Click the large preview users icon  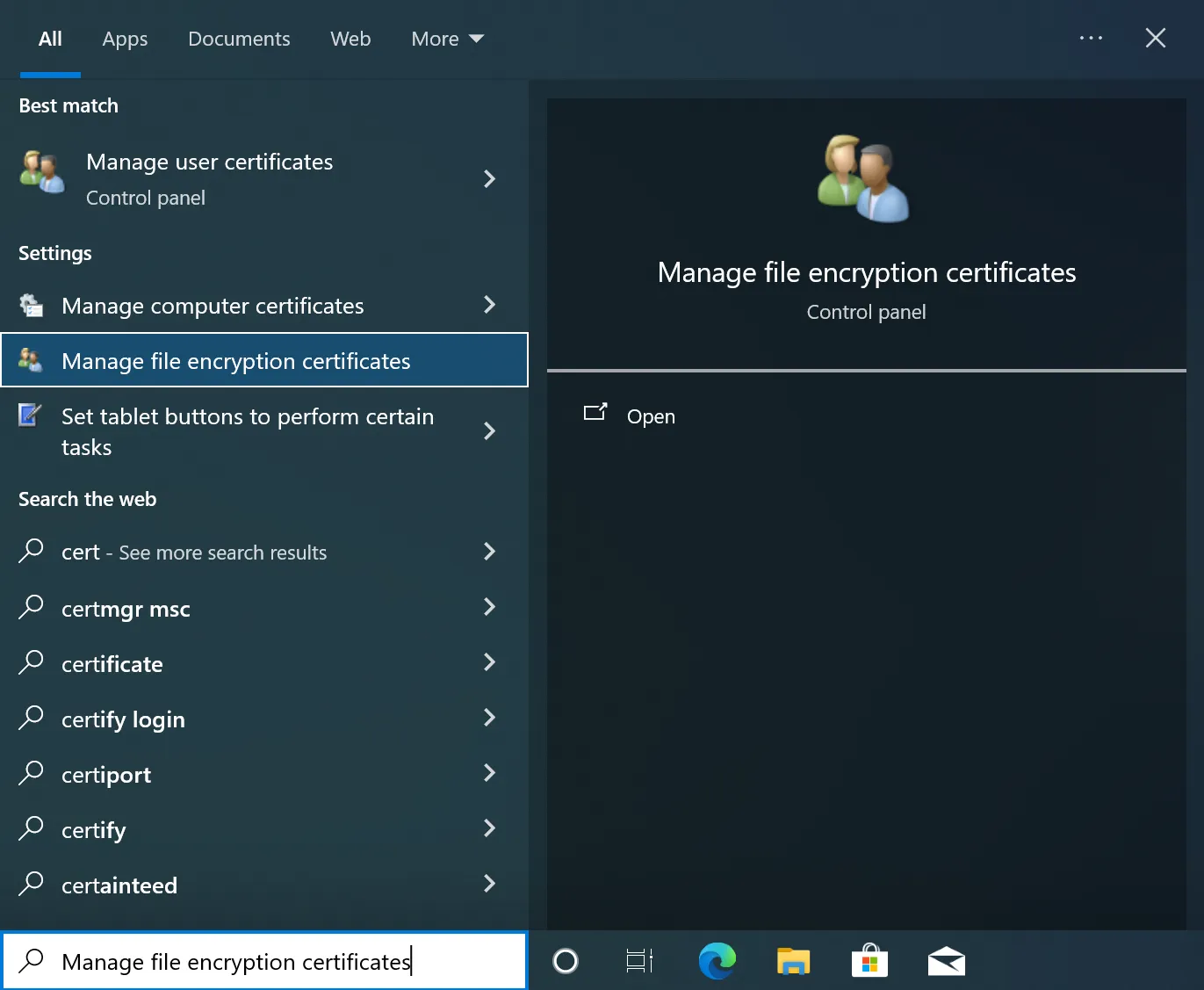coord(864,178)
